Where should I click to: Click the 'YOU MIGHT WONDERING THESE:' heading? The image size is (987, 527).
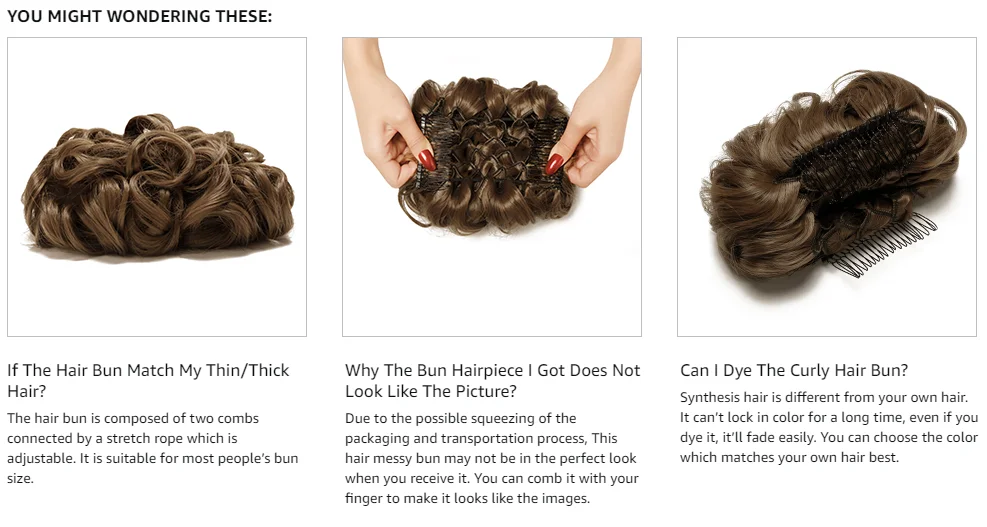[140, 16]
